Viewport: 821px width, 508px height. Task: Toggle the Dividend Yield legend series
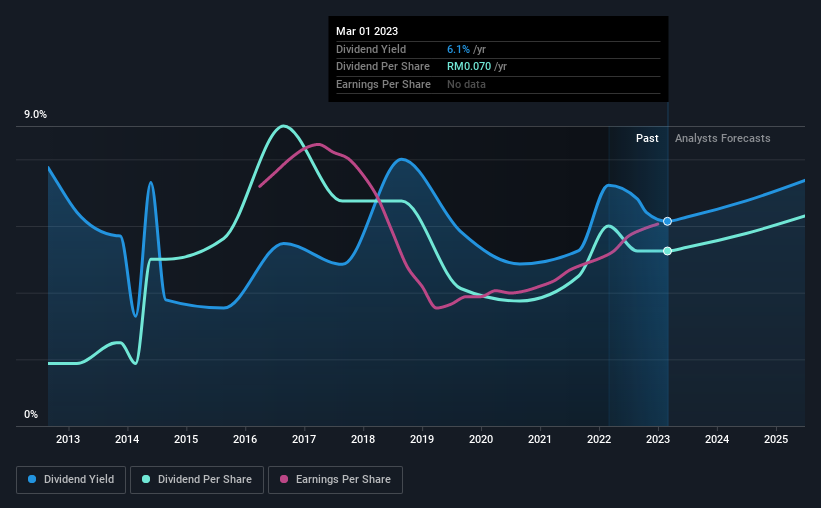tap(71, 480)
